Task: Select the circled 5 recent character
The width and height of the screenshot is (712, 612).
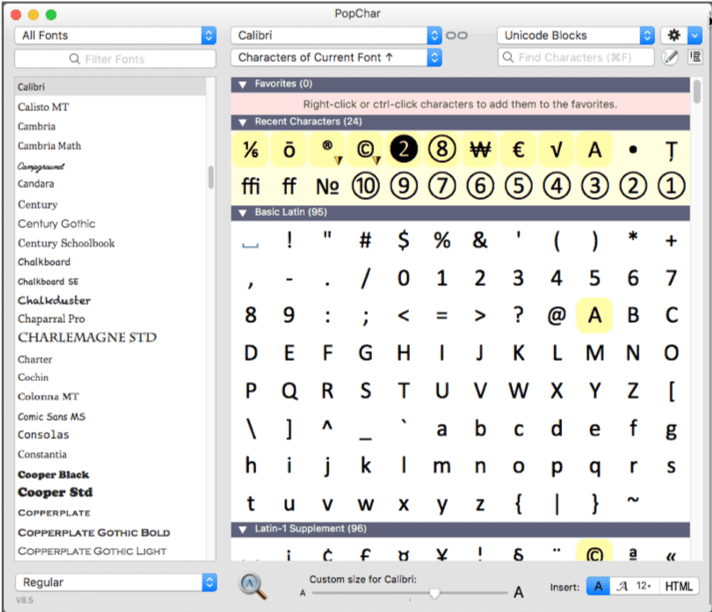Action: [519, 186]
